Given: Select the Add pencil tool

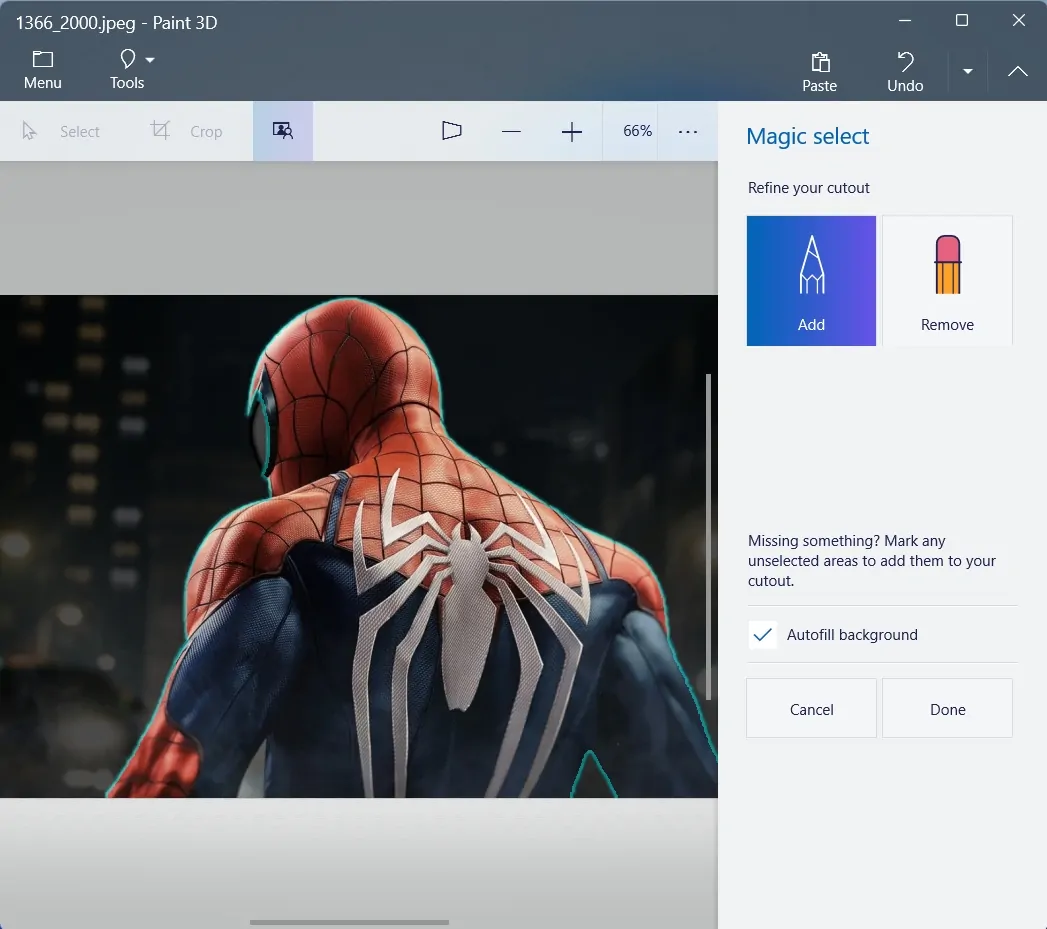Looking at the screenshot, I should coord(811,281).
